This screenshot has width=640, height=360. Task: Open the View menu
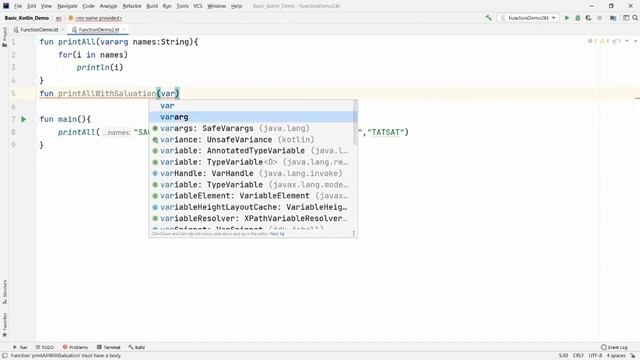point(46,6)
